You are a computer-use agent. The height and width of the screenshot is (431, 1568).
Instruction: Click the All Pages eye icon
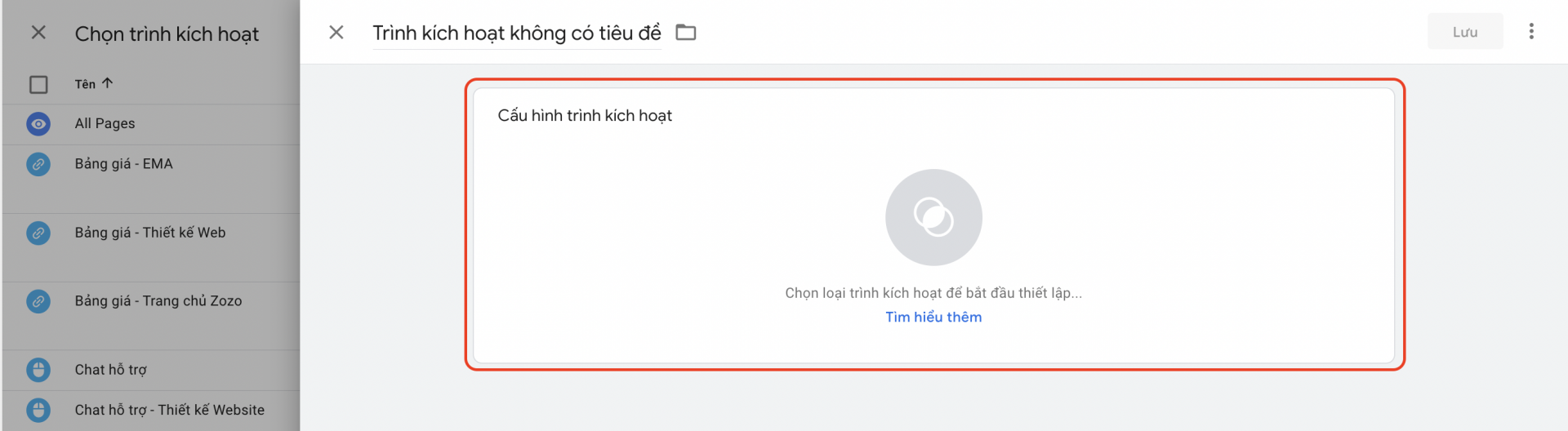click(x=38, y=124)
